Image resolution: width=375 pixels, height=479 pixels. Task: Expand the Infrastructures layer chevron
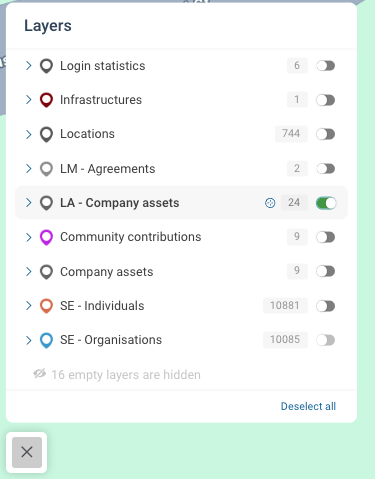29,99
